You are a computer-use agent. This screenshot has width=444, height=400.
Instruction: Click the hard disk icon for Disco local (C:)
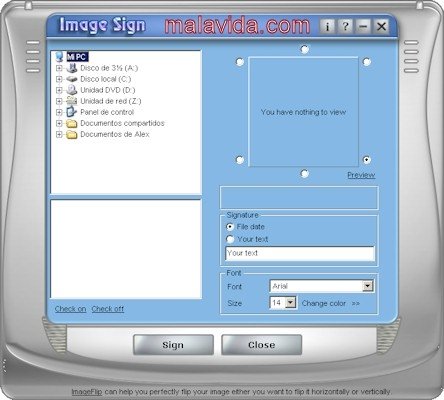pyautogui.click(x=72, y=79)
